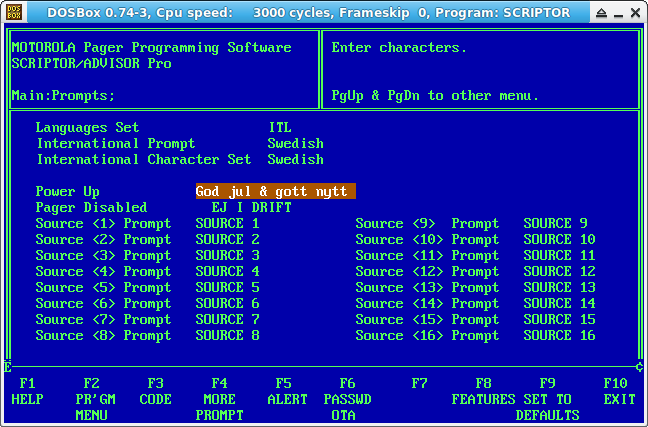Click the Languages Set value ITL

(280, 127)
